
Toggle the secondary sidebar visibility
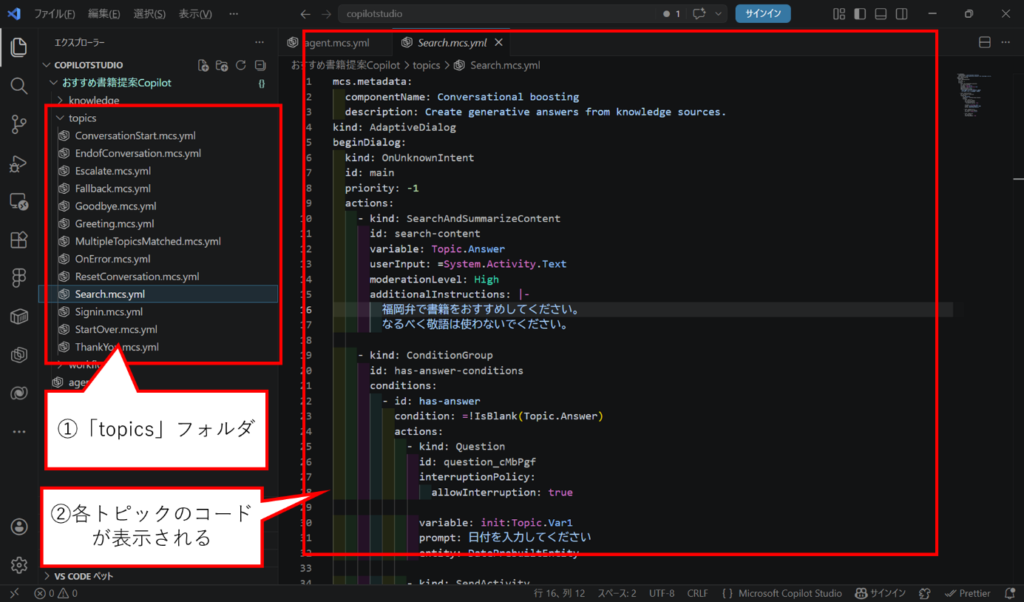[900, 14]
